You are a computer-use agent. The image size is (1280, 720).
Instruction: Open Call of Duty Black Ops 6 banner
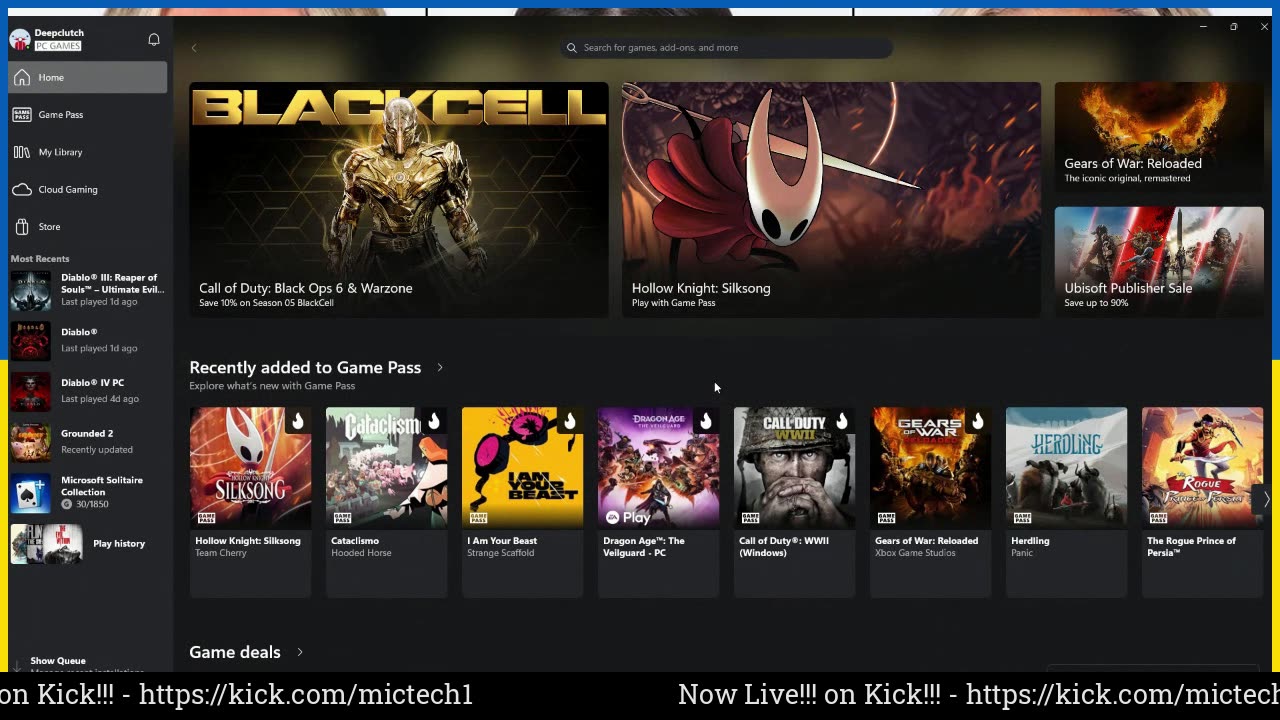[x=398, y=200]
